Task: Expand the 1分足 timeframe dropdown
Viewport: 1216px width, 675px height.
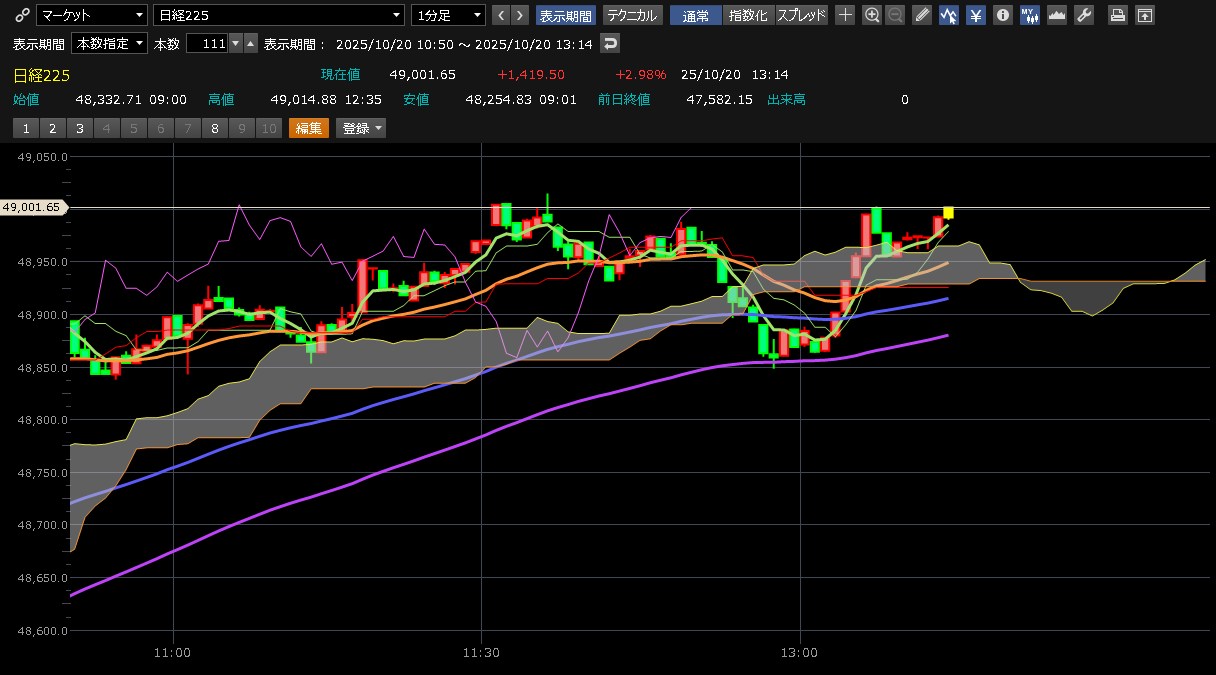Action: click(448, 15)
